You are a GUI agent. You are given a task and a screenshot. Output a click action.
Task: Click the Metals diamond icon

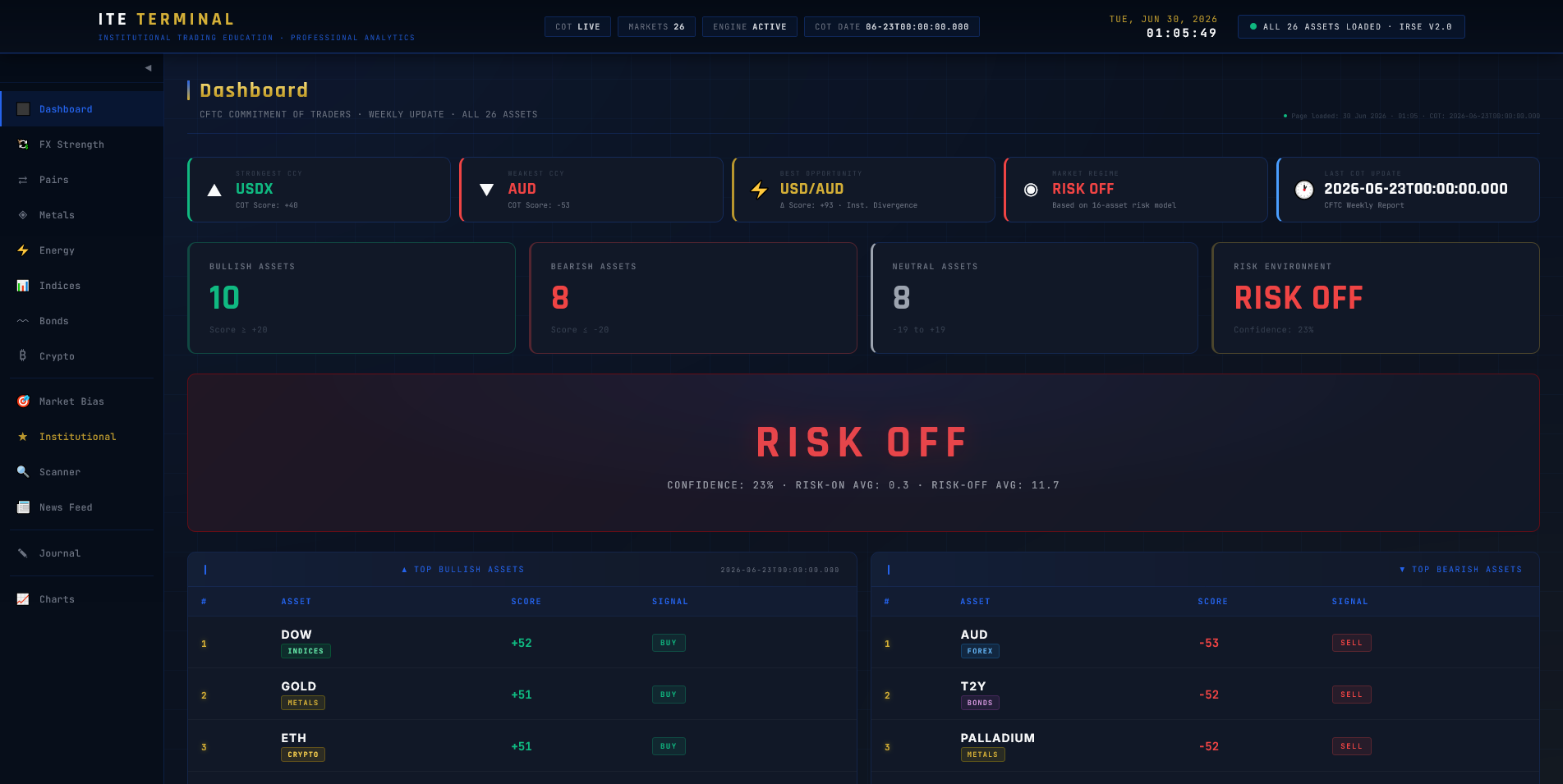coord(23,215)
